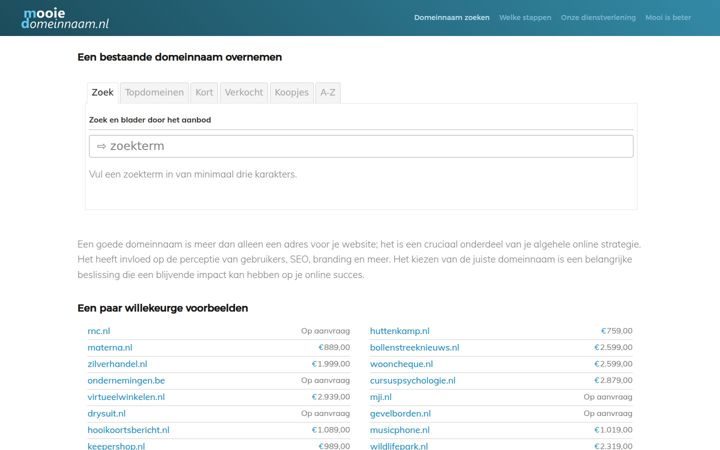
Task: Click the €2.939,00 price for virtueelwinkelen.nl
Action: (x=331, y=397)
